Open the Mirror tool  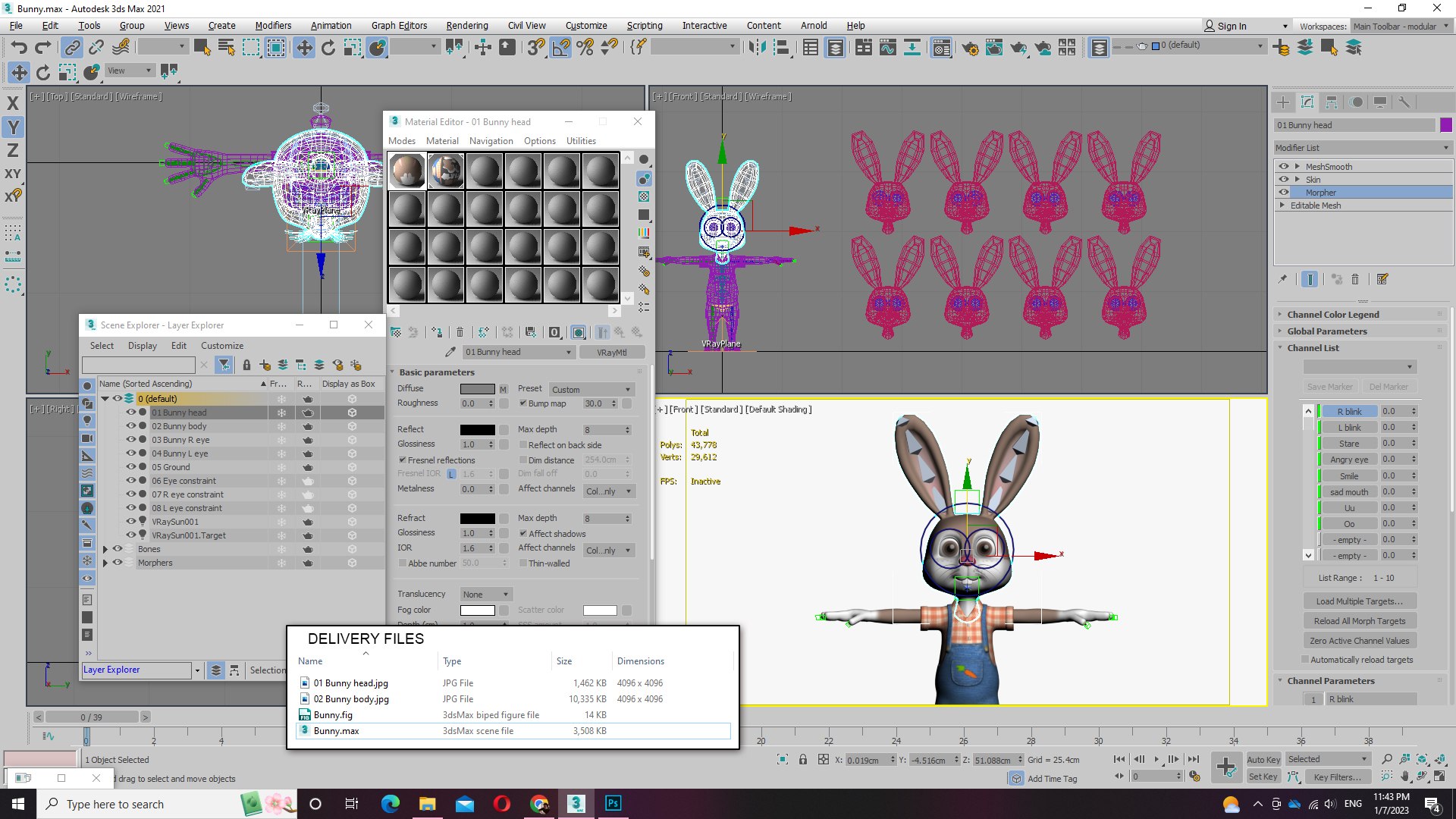[x=757, y=48]
